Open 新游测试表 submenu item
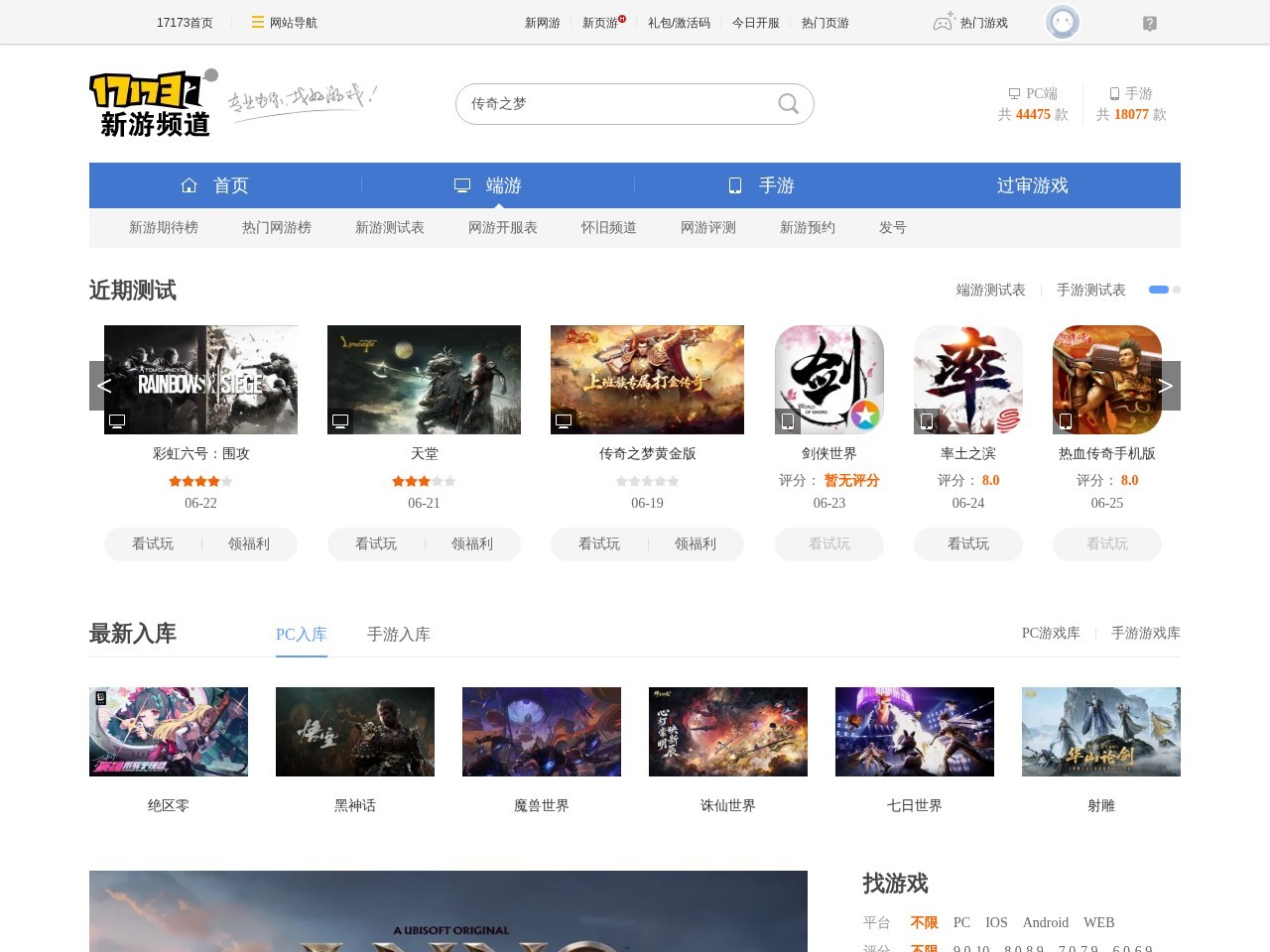This screenshot has height=952, width=1270. (390, 227)
